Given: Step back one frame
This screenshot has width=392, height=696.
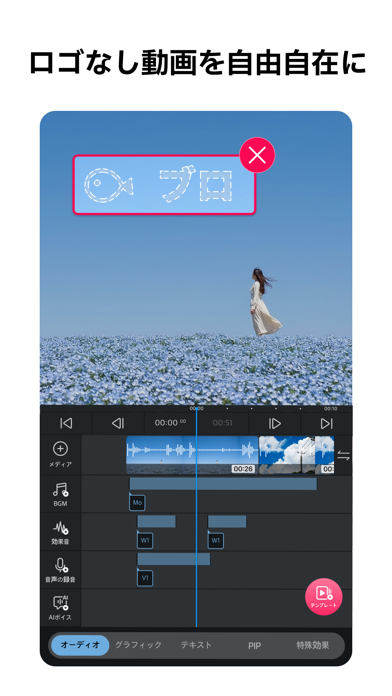Looking at the screenshot, I should point(118,423).
